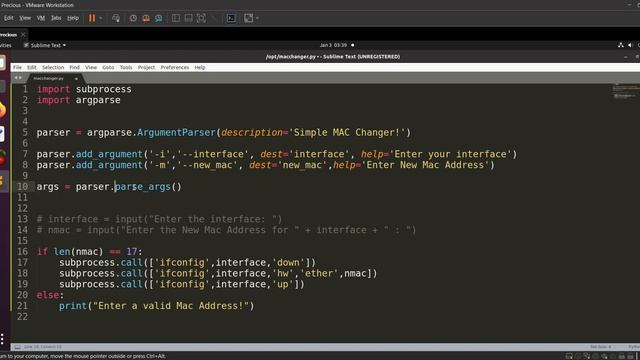Screen dimensions: 640x360
Task: Enter full screen mode icon in VMware toolbar
Action: 201,18
